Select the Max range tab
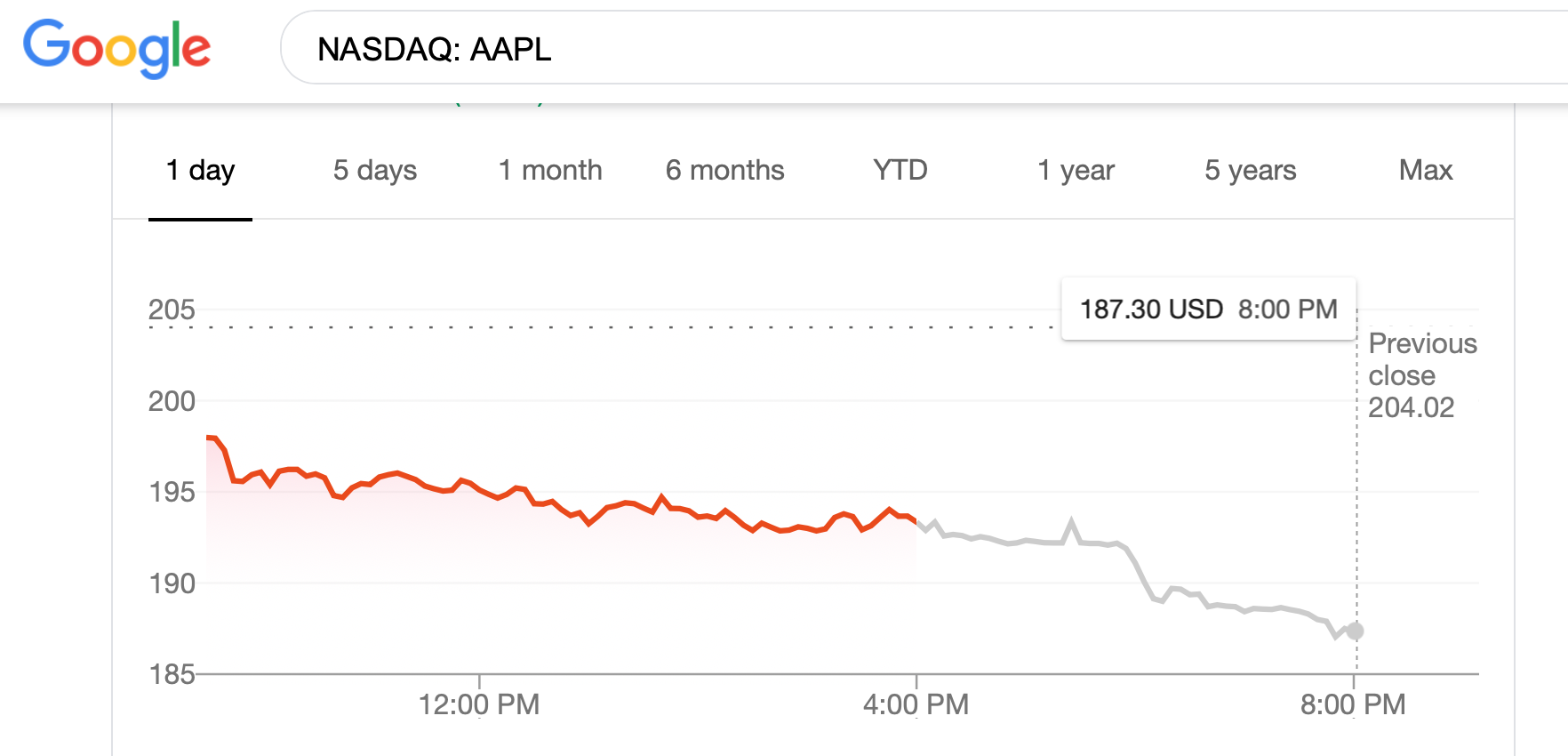This screenshot has width=1568, height=756. [x=1425, y=170]
